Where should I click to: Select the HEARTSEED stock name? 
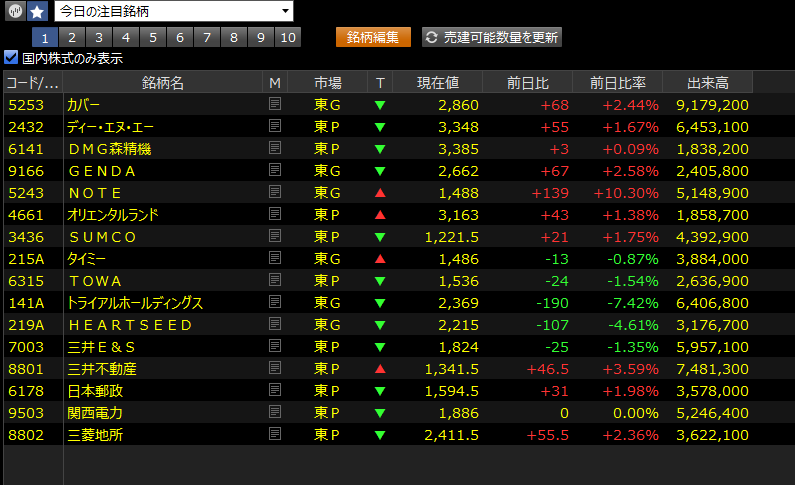(x=130, y=325)
